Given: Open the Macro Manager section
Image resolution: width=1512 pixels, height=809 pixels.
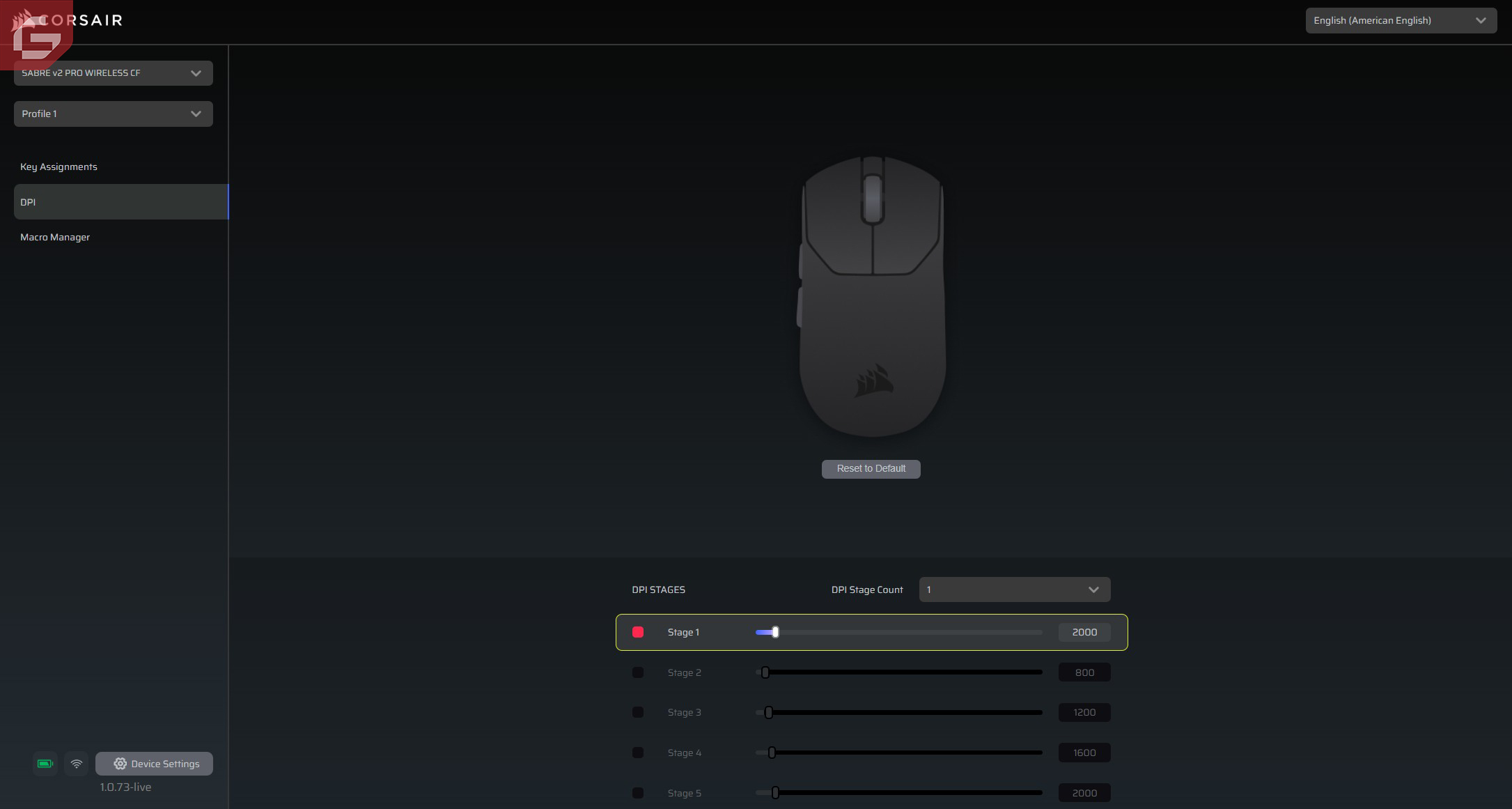Looking at the screenshot, I should (x=55, y=237).
